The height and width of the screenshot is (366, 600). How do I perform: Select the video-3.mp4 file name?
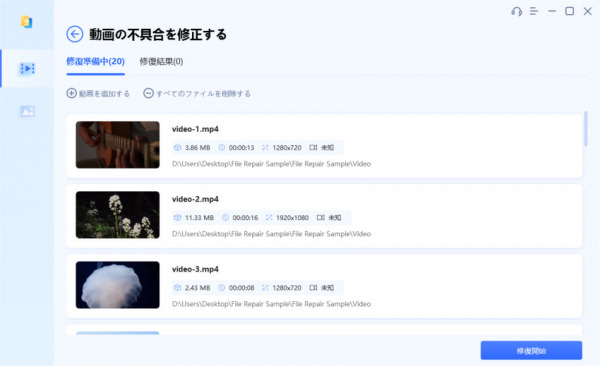(195, 269)
